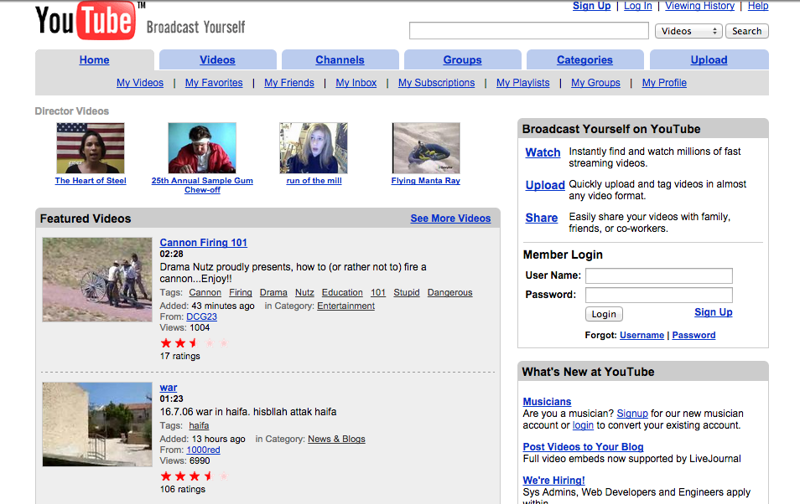This screenshot has width=800, height=504.
Task: Go to My Subscriptions
Action: [x=436, y=83]
